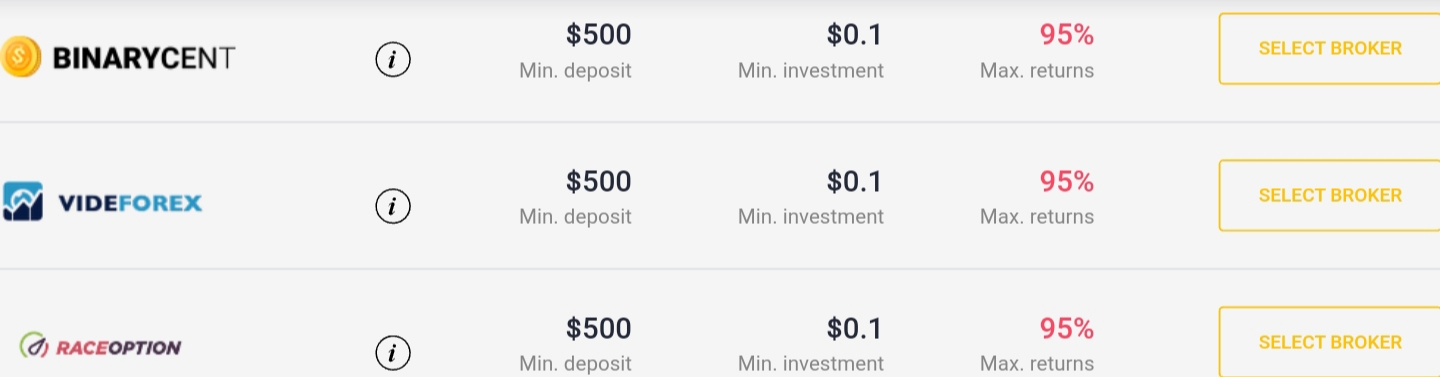Image resolution: width=1440 pixels, height=377 pixels.
Task: Click Videforex's $500 min deposit amount
Action: (598, 181)
